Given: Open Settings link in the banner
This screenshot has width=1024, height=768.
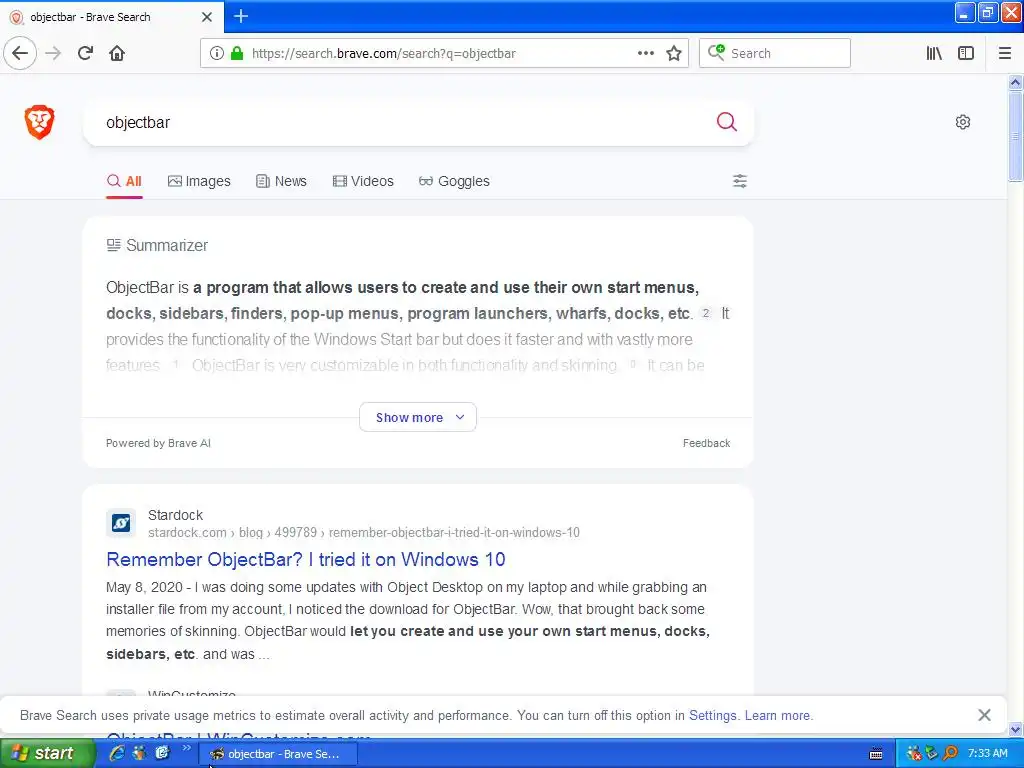Looking at the screenshot, I should (712, 715).
